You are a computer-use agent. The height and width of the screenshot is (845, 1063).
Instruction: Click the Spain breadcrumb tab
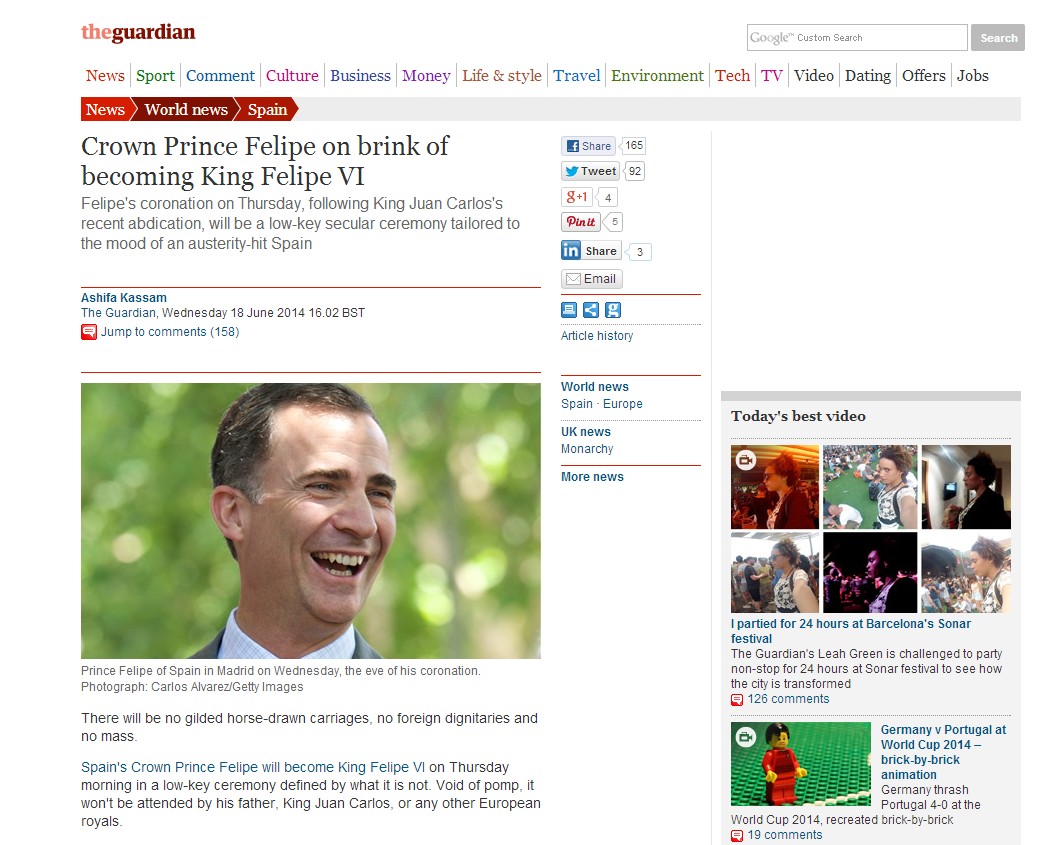(267, 109)
